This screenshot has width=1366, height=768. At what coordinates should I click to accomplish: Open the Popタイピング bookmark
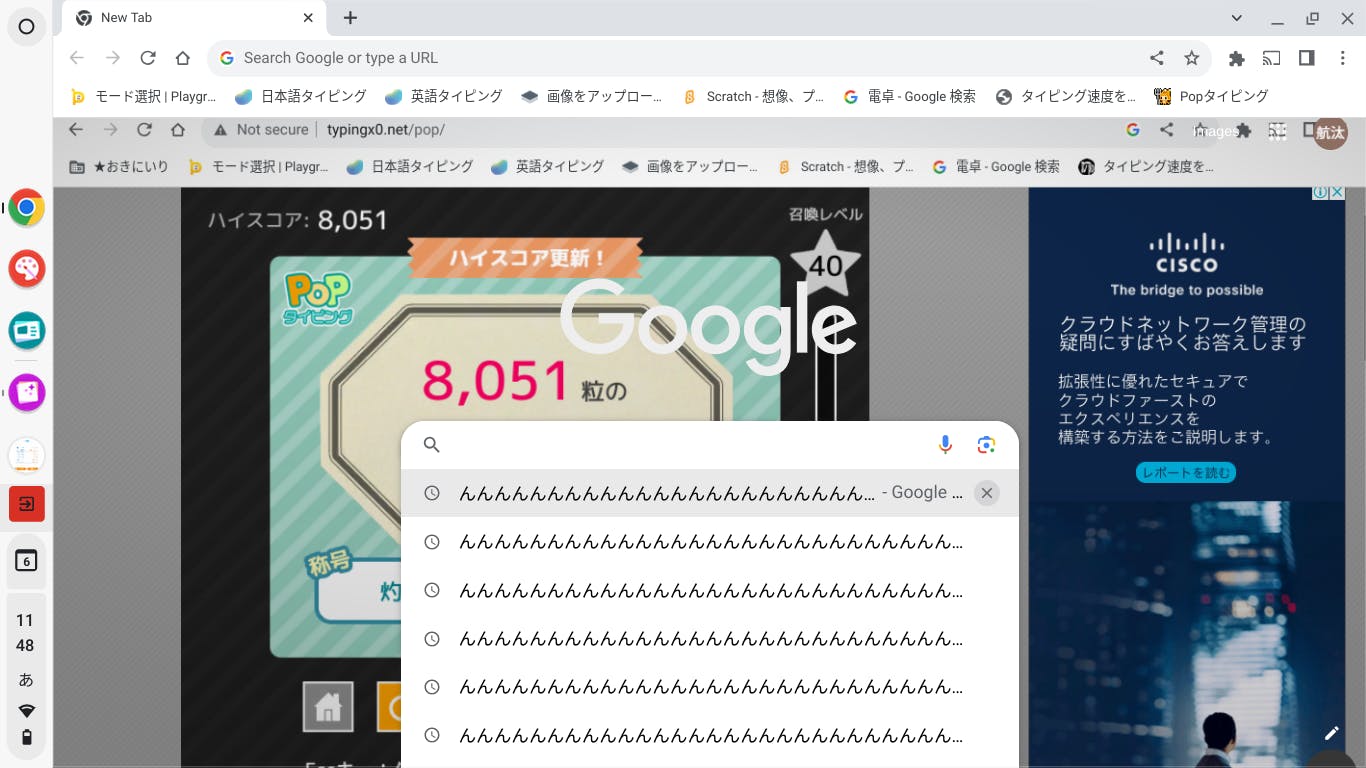[1211, 96]
